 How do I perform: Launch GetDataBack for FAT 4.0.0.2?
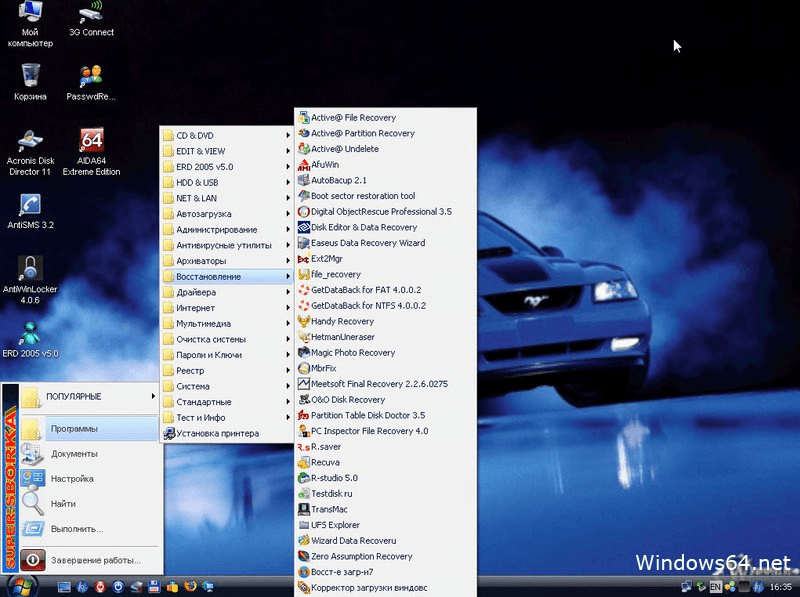tap(386, 290)
